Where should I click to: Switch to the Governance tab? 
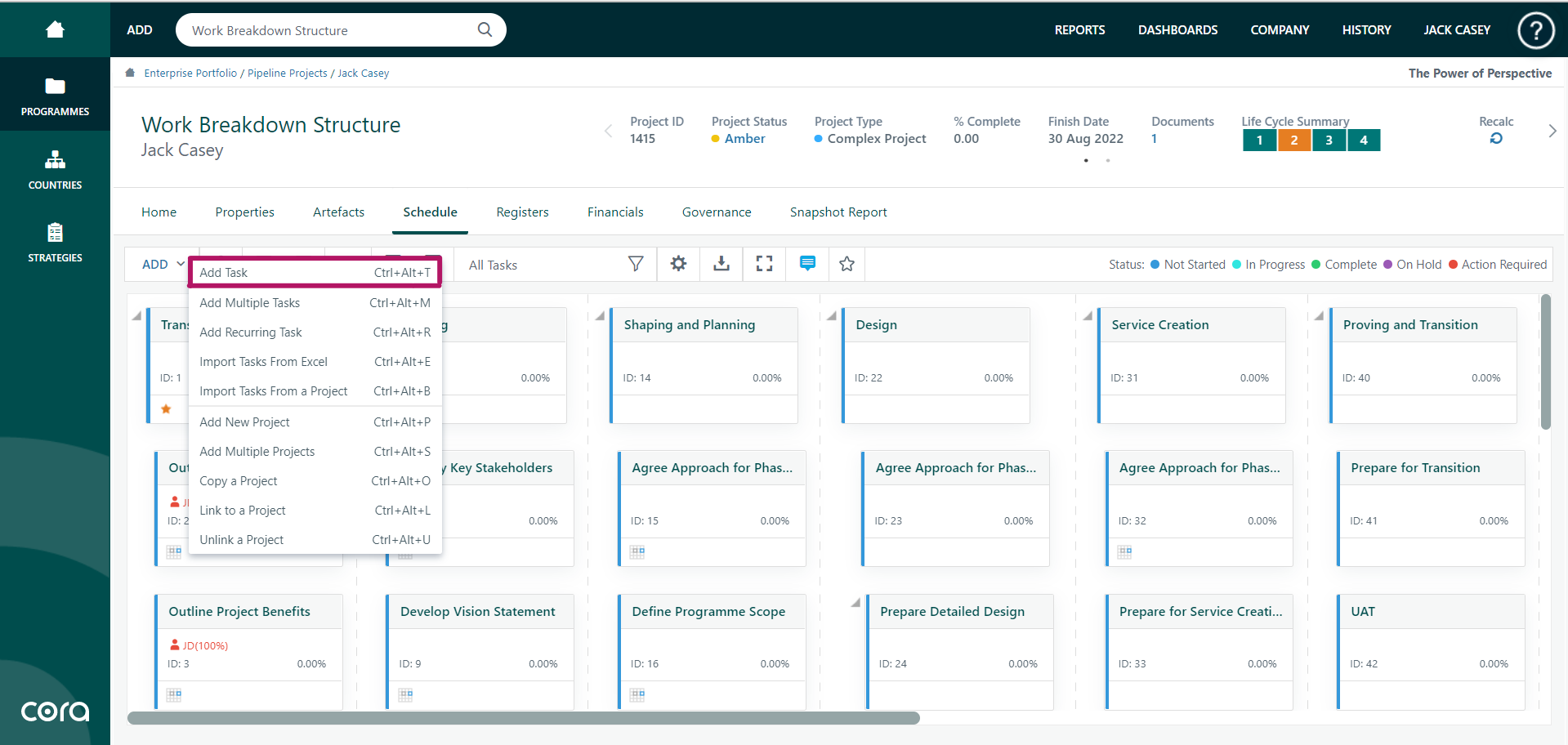click(717, 212)
